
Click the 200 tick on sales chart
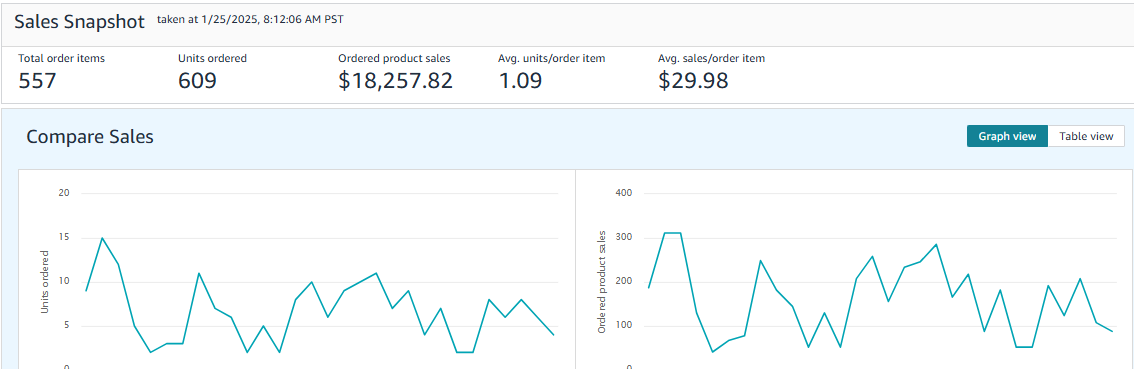623,281
